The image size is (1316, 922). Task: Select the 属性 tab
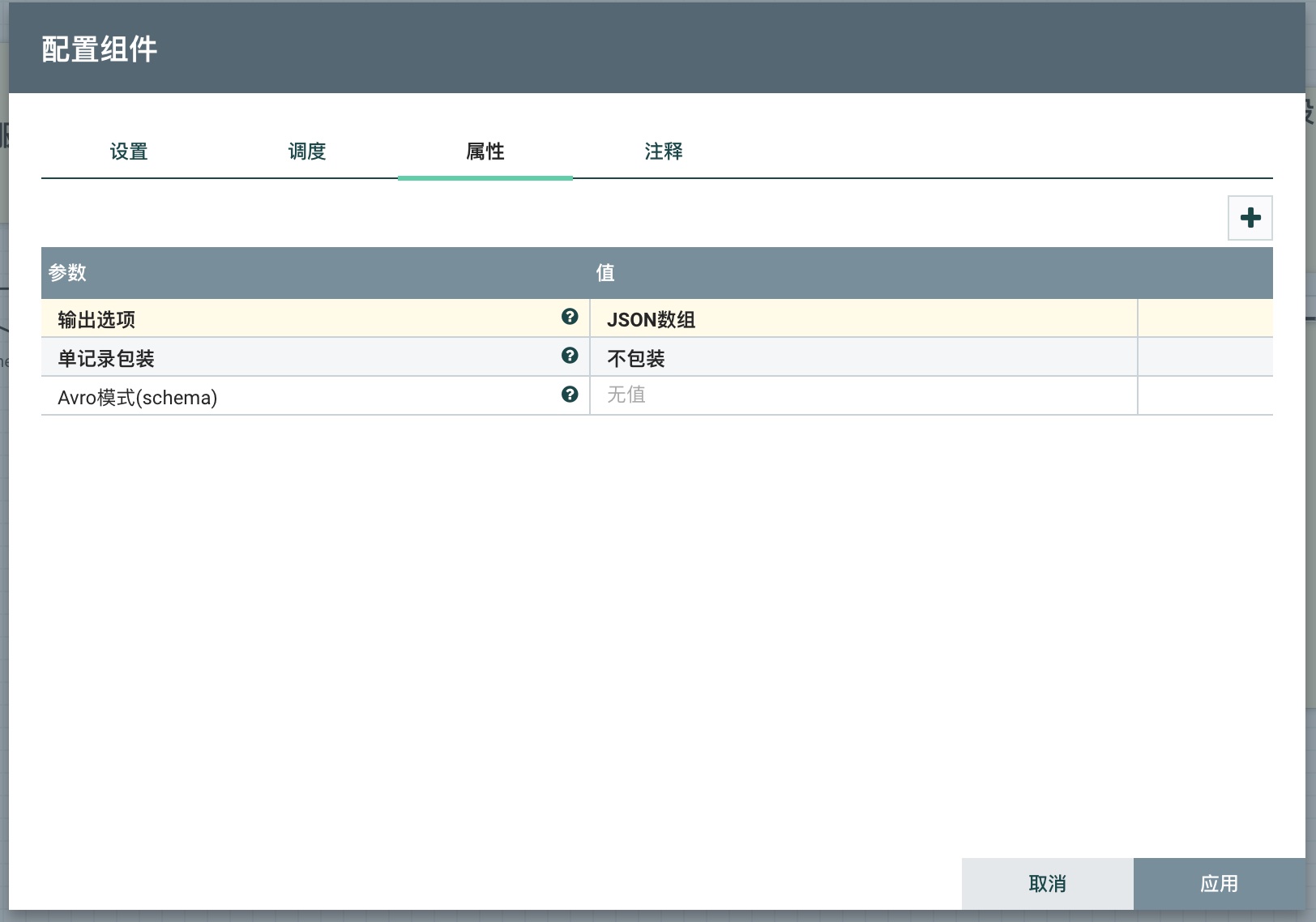pyautogui.click(x=485, y=152)
